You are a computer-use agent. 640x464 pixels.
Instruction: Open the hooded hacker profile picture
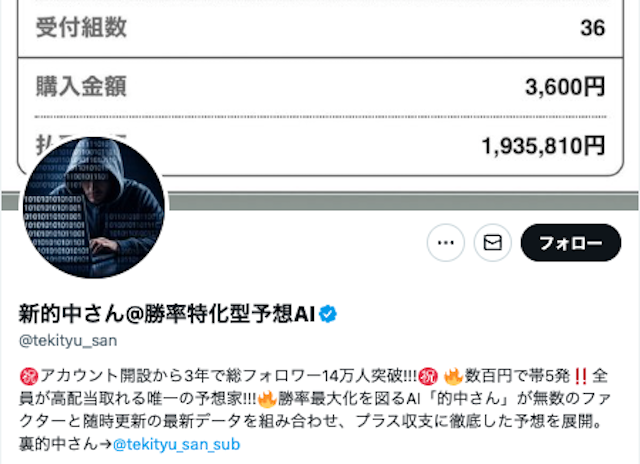(x=94, y=208)
